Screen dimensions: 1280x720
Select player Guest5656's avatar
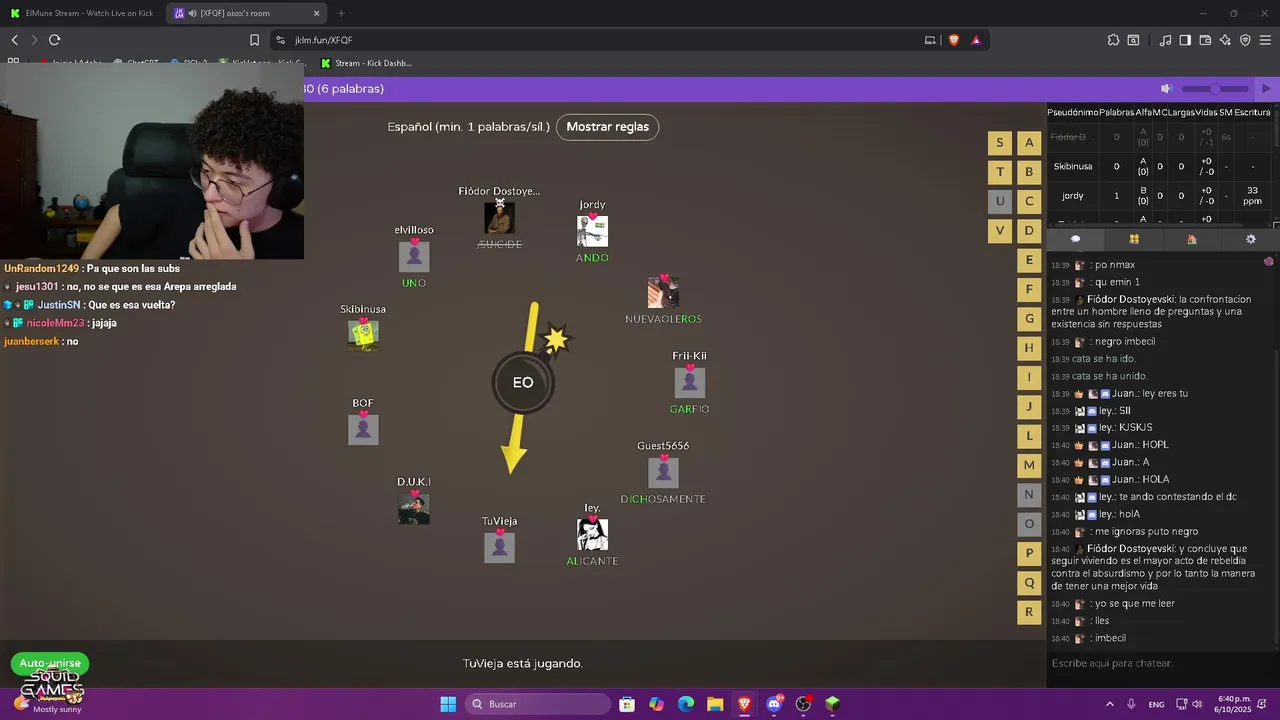(x=663, y=472)
